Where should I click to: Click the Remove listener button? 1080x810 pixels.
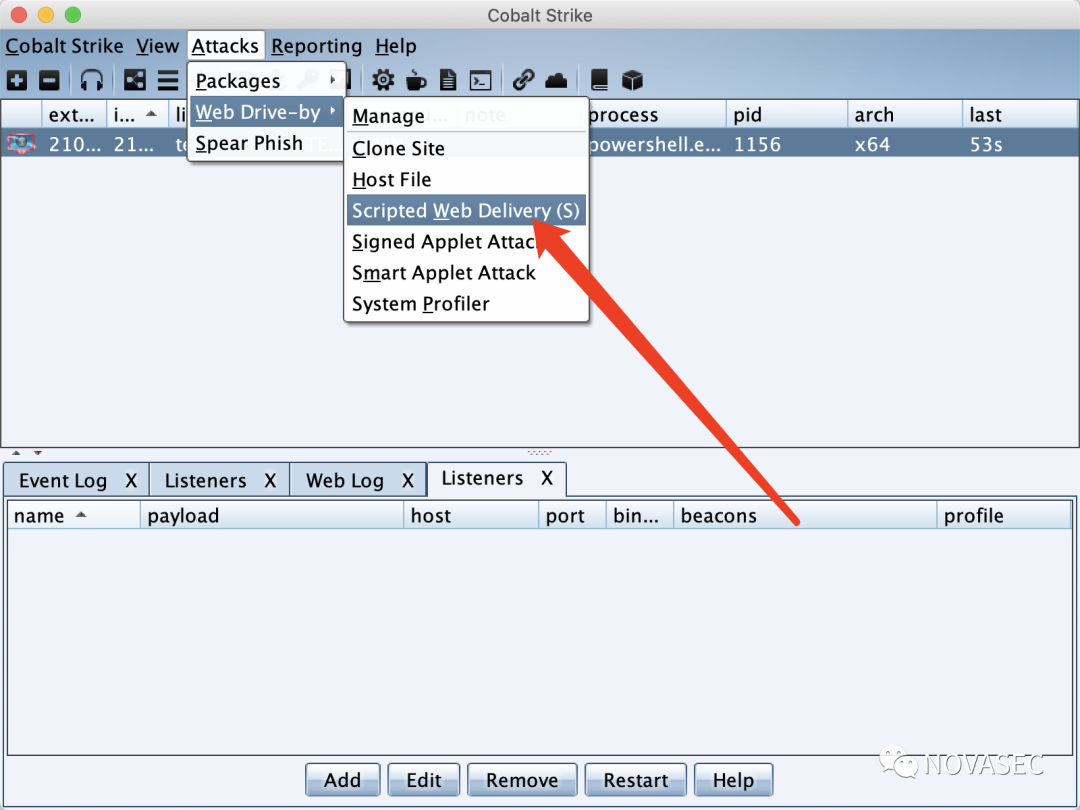(522, 780)
